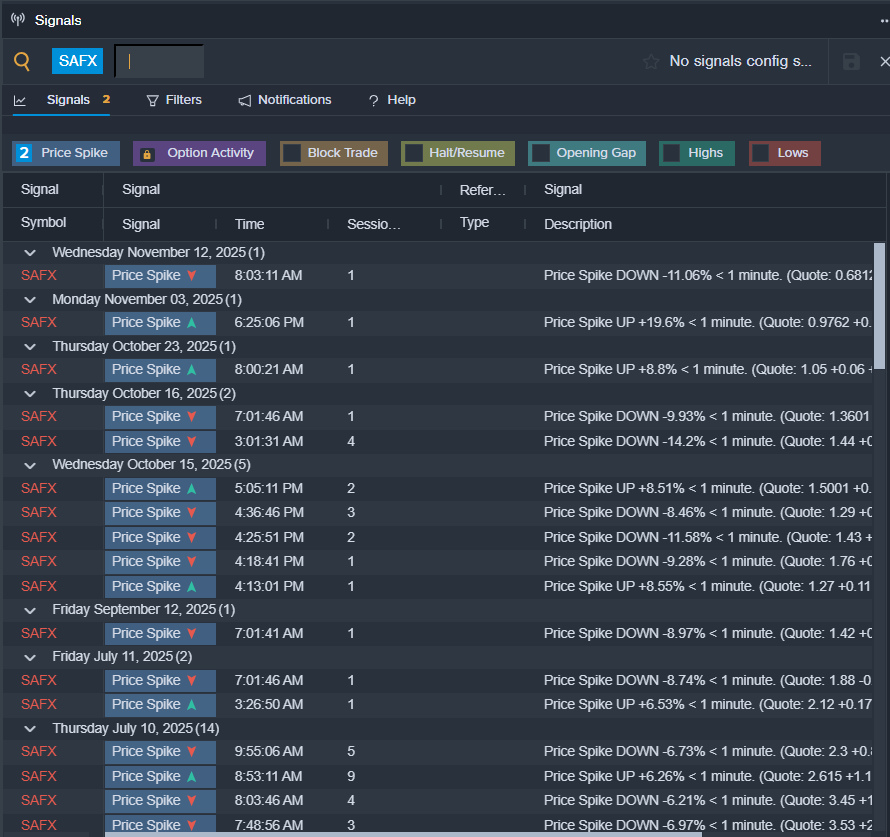This screenshot has height=837, width=890.
Task: Collapse the Wednesday October 15, 2025 group
Action: [x=30, y=465]
